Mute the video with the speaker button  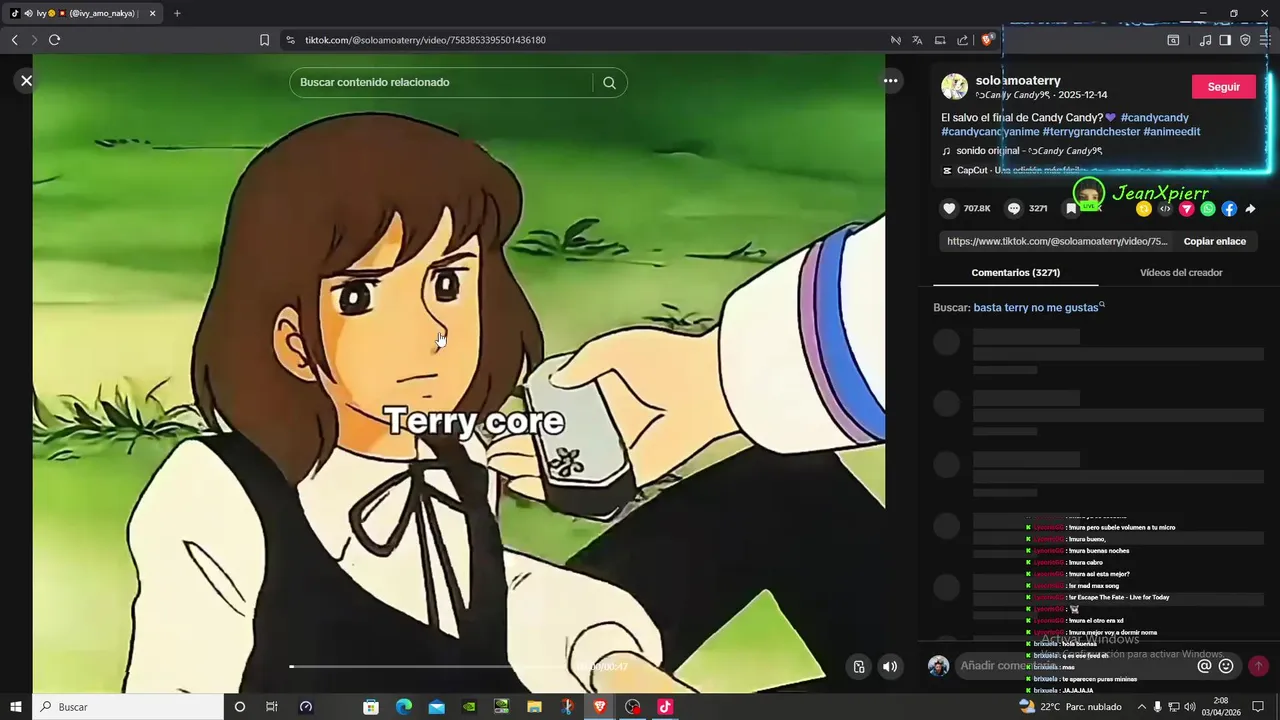coord(889,666)
